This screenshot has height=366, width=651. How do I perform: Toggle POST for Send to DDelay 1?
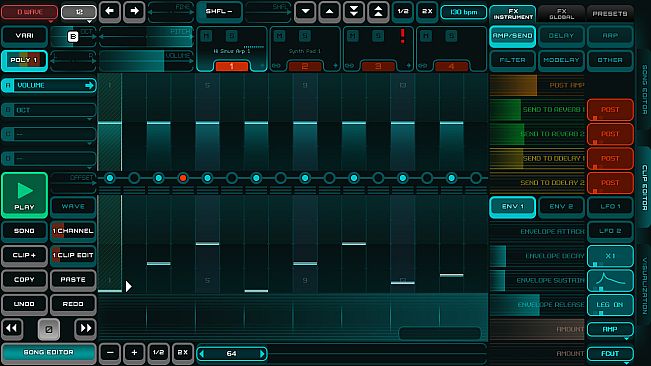click(610, 159)
